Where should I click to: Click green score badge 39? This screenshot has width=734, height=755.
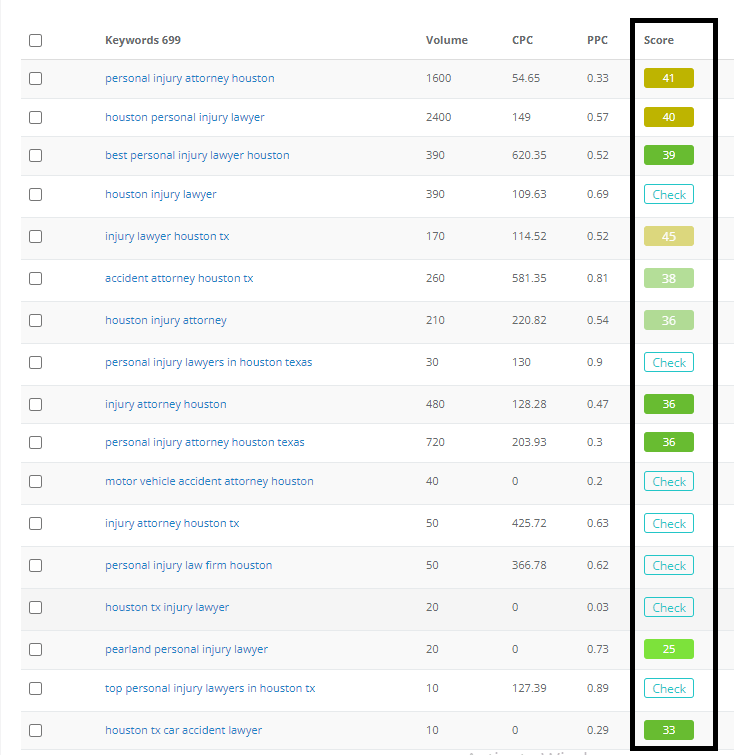(x=668, y=156)
